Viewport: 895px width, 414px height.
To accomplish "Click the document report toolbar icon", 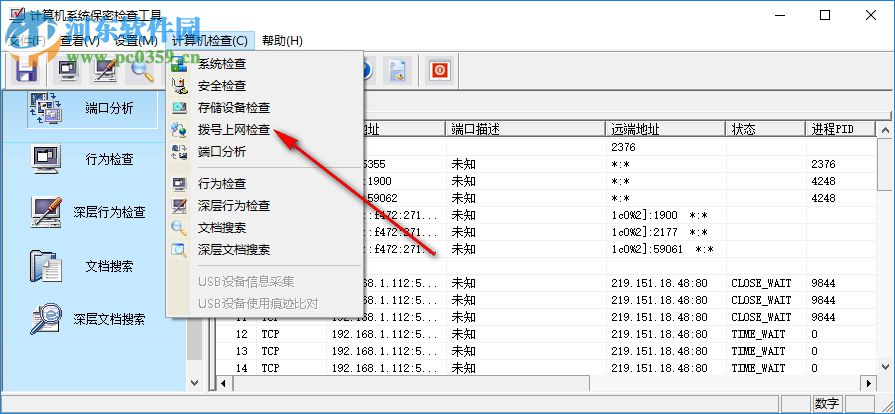I will (x=397, y=71).
